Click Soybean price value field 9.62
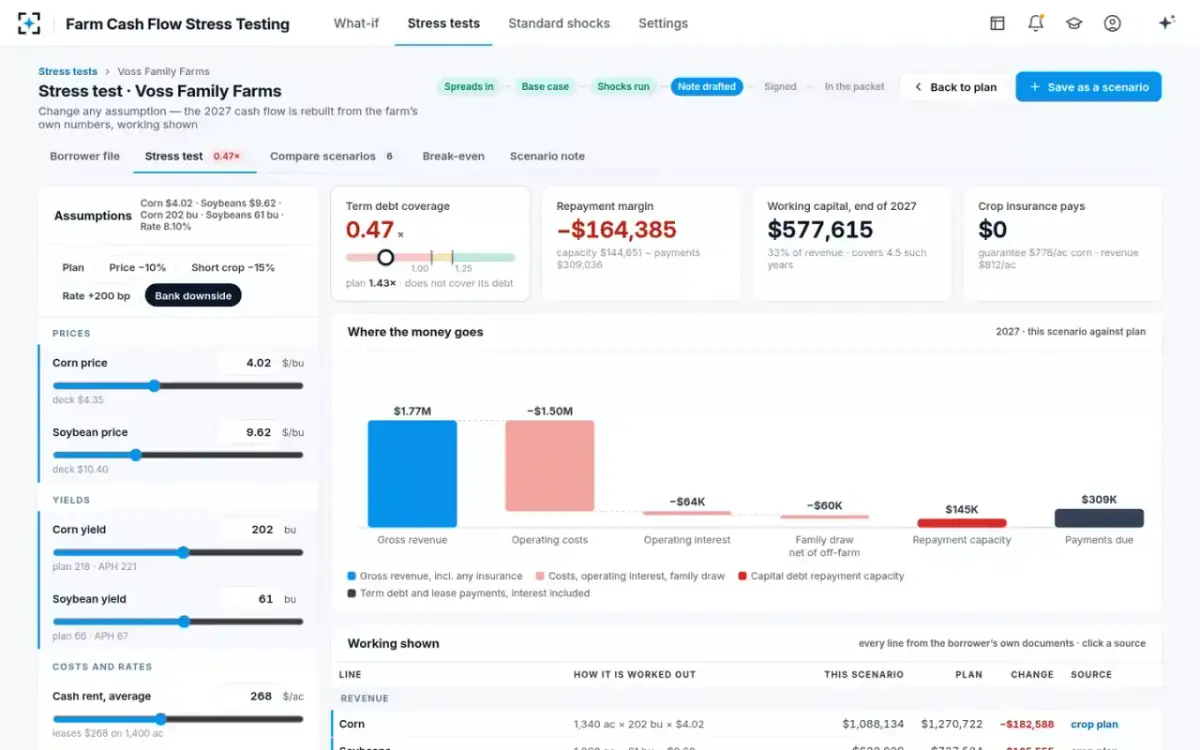Screen dimensions: 1200x750 248,432
